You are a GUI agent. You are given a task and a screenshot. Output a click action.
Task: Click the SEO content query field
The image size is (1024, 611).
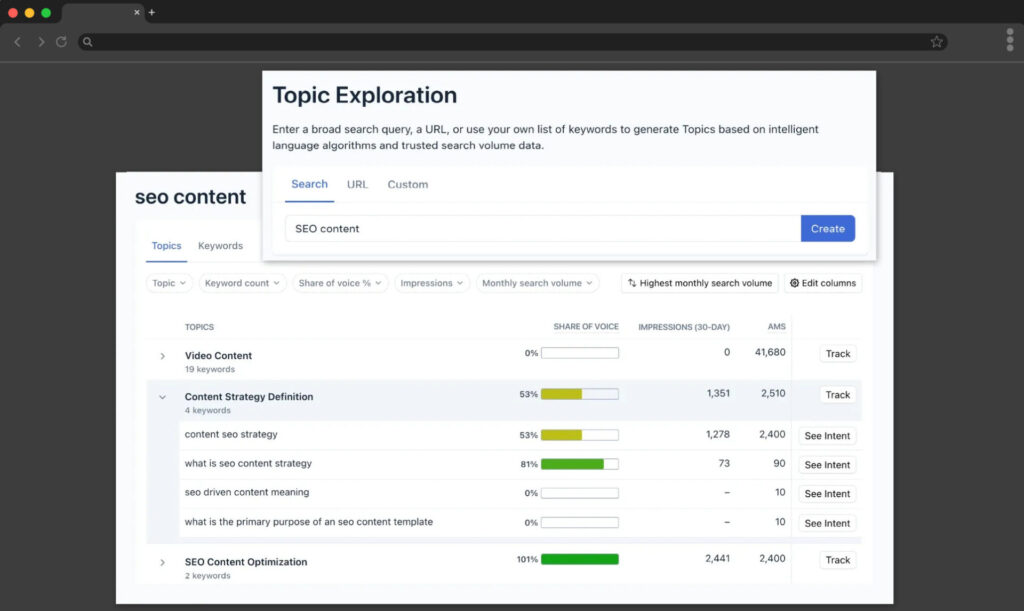point(543,228)
